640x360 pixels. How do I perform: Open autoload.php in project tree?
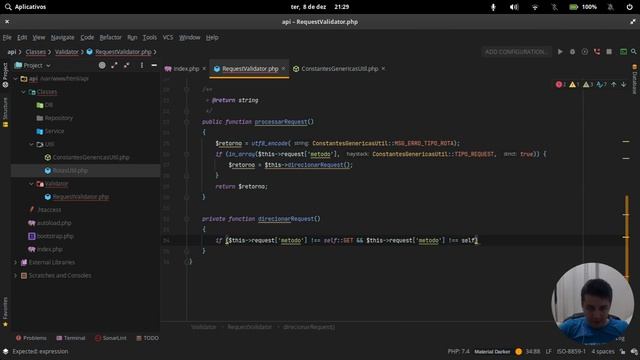point(49,223)
